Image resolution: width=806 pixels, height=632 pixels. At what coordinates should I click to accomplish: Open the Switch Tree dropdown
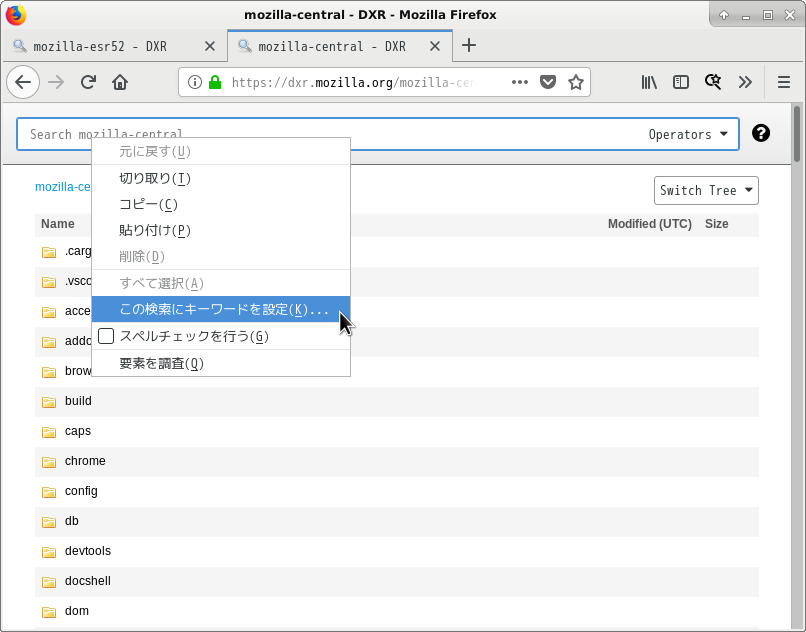pyautogui.click(x=706, y=190)
